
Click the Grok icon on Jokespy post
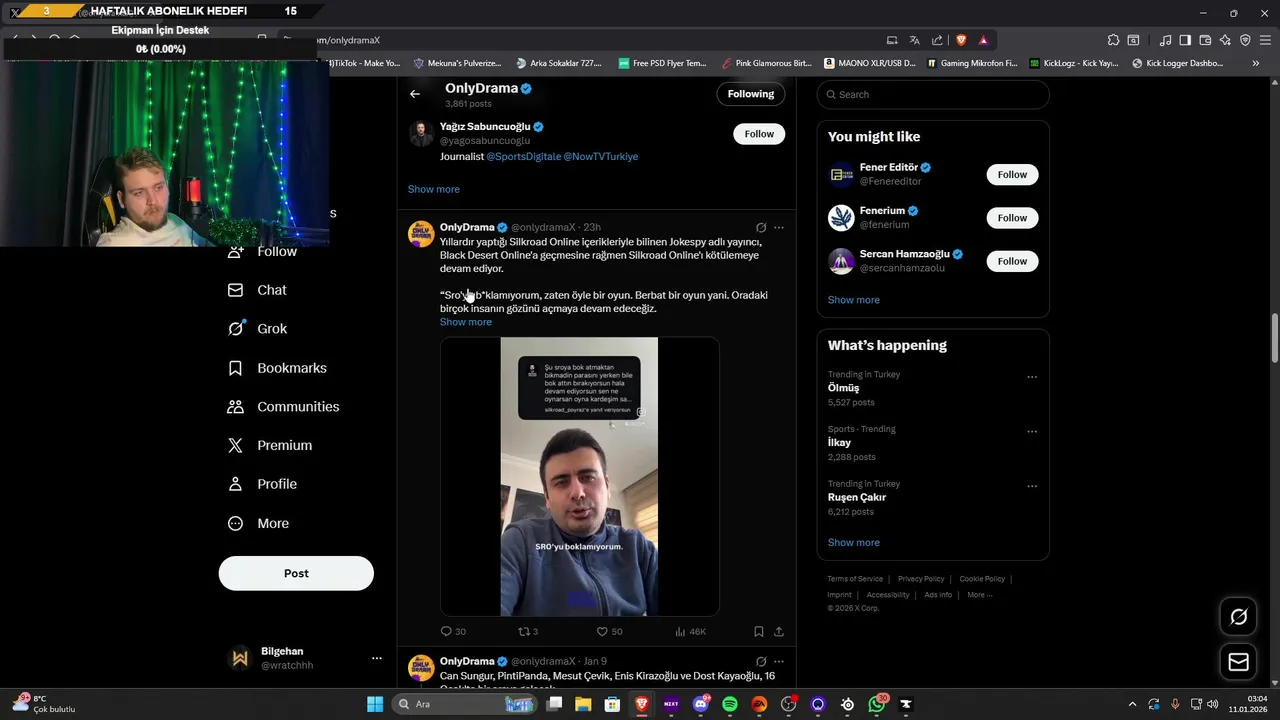(761, 228)
